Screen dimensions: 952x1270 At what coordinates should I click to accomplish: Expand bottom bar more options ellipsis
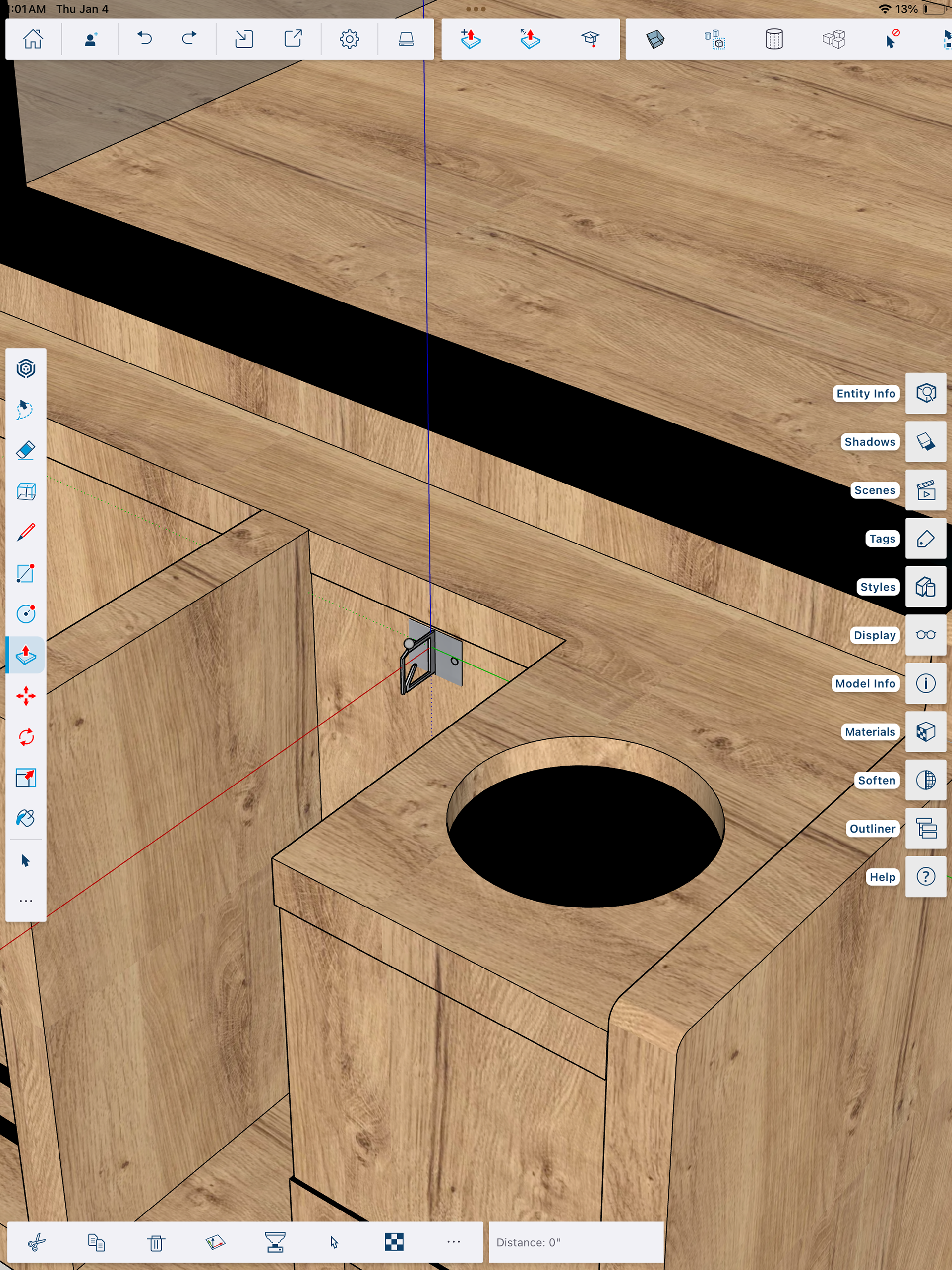454,1242
